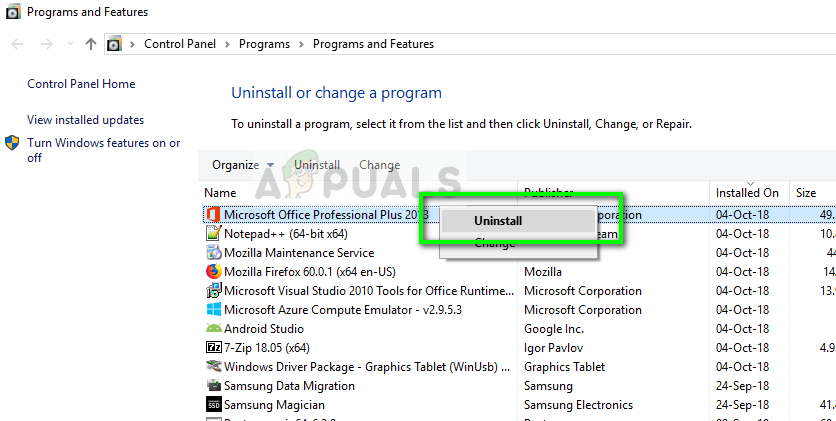Sort list by Installed On column
836x421 pixels.
pyautogui.click(x=747, y=192)
